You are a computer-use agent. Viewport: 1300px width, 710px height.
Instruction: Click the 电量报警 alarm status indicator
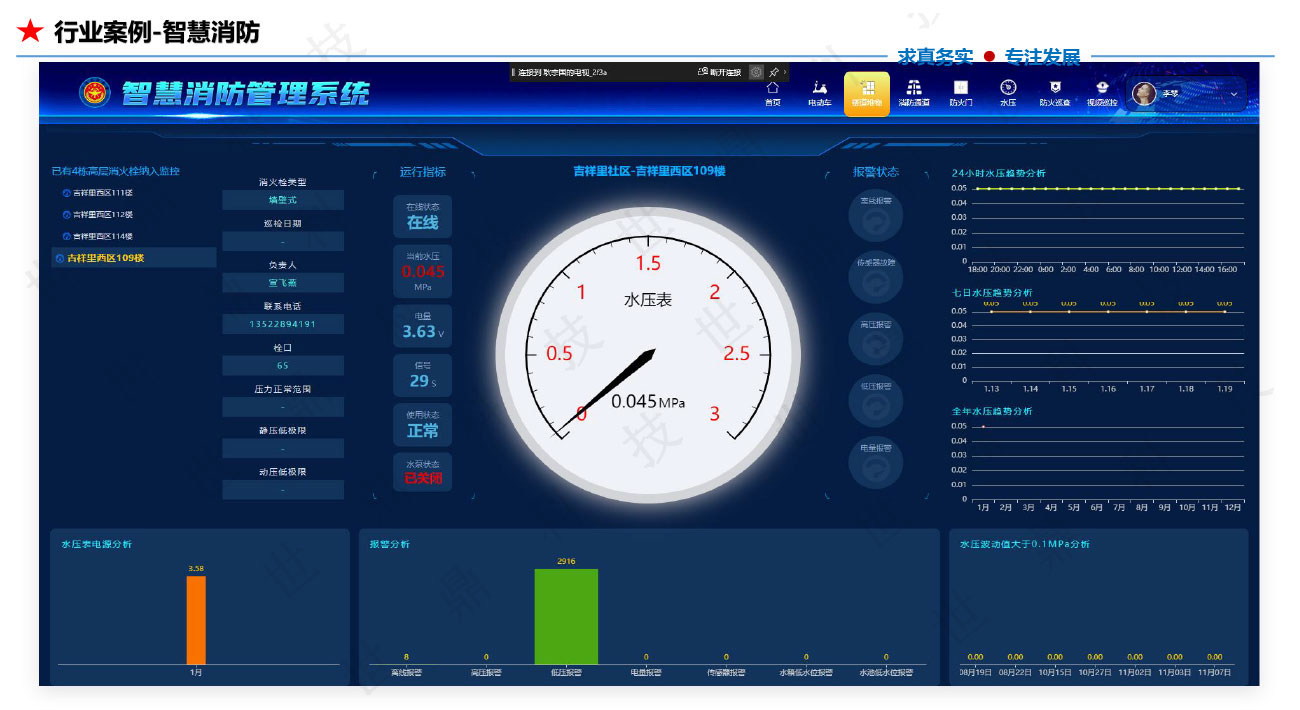(875, 464)
